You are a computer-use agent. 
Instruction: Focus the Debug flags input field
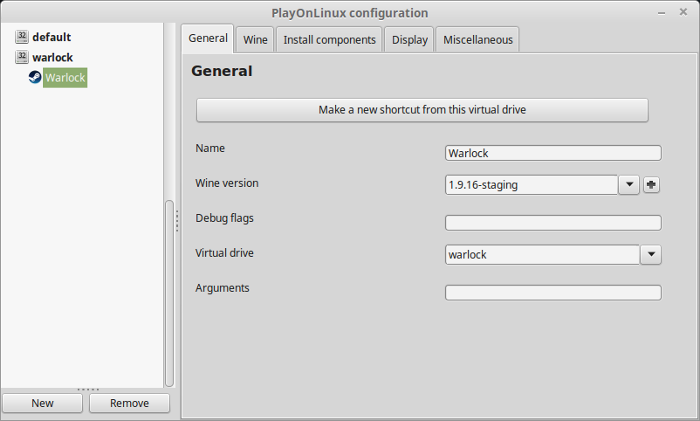click(553, 223)
